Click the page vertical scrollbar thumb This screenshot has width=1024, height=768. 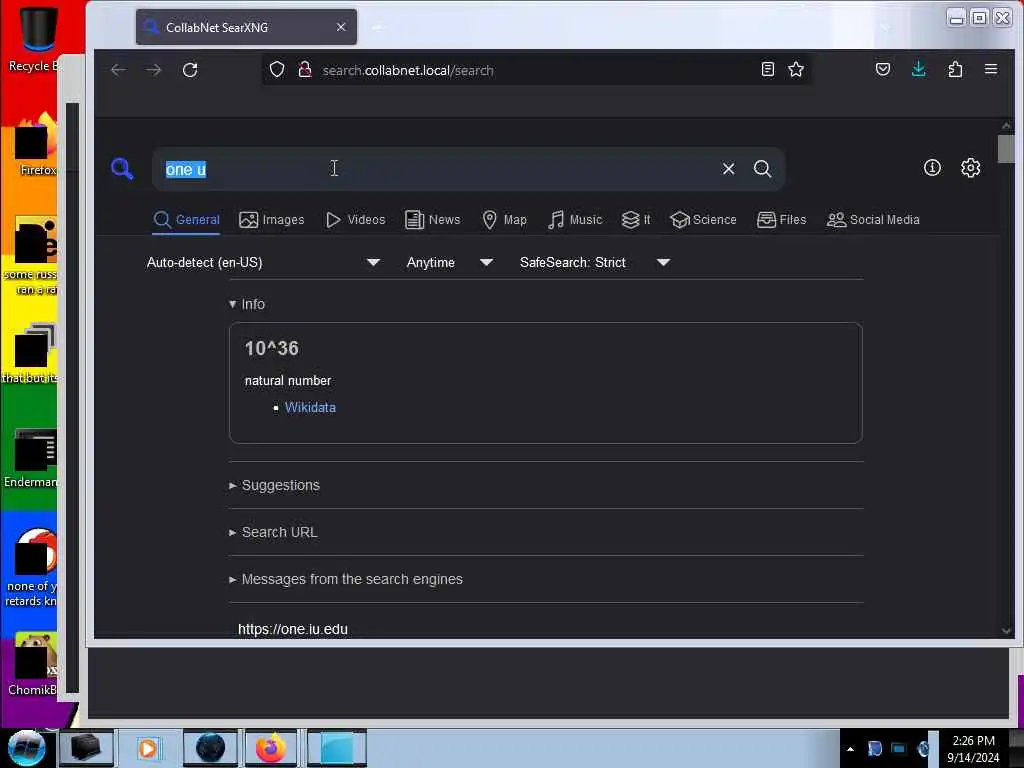click(x=1006, y=148)
